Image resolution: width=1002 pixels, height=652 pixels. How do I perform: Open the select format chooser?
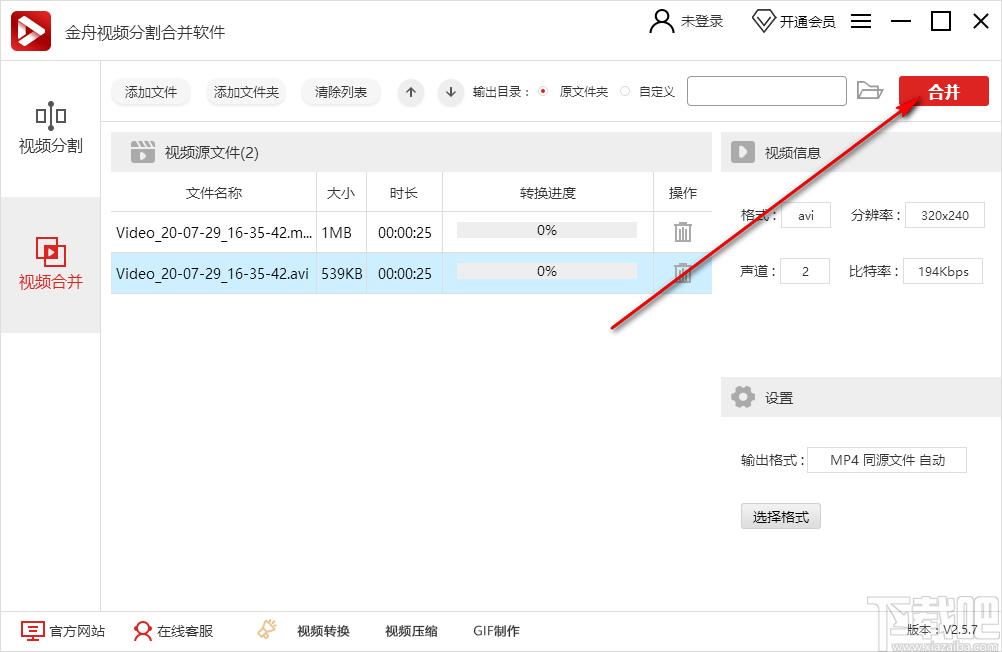(780, 517)
